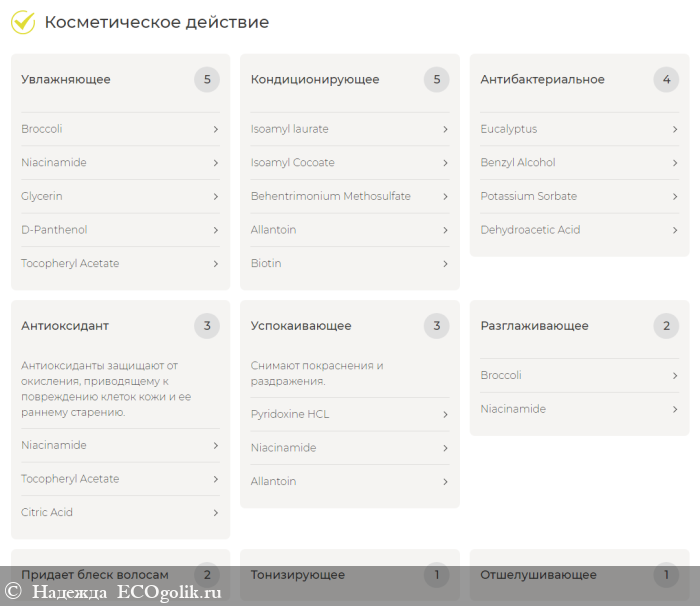Select Biotin in the Кондиционирующее list
This screenshot has height=606, width=700.
[x=266, y=264]
